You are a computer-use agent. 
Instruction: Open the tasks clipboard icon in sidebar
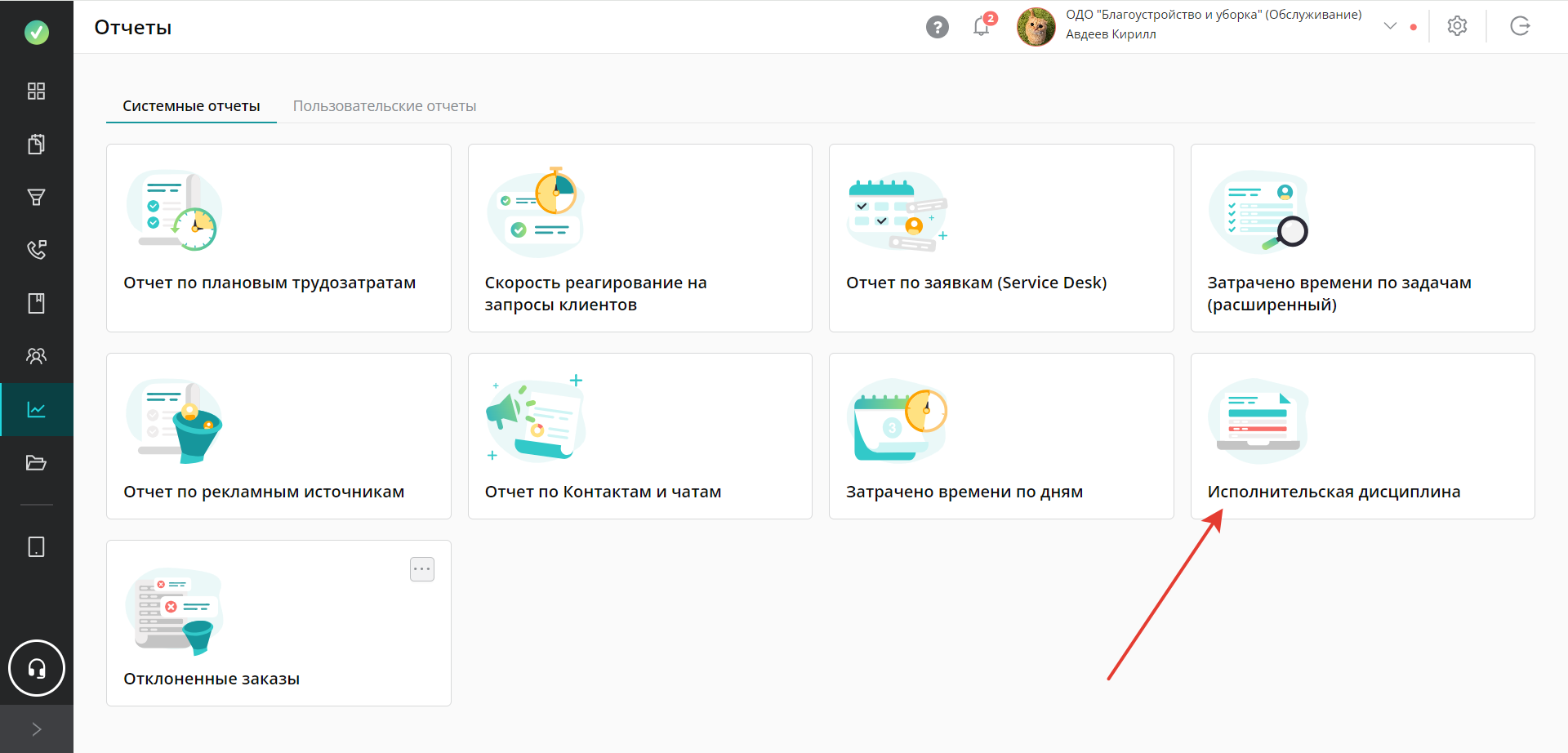point(37,144)
